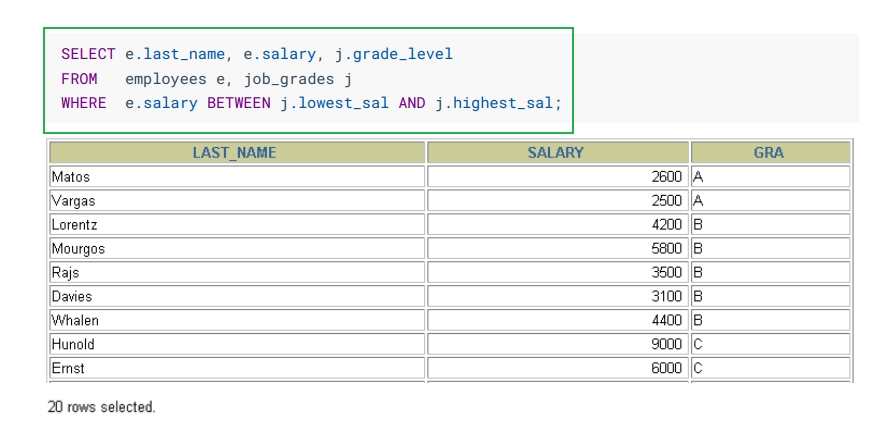
Task: Click salary value 4400
Action: [x=666, y=320]
